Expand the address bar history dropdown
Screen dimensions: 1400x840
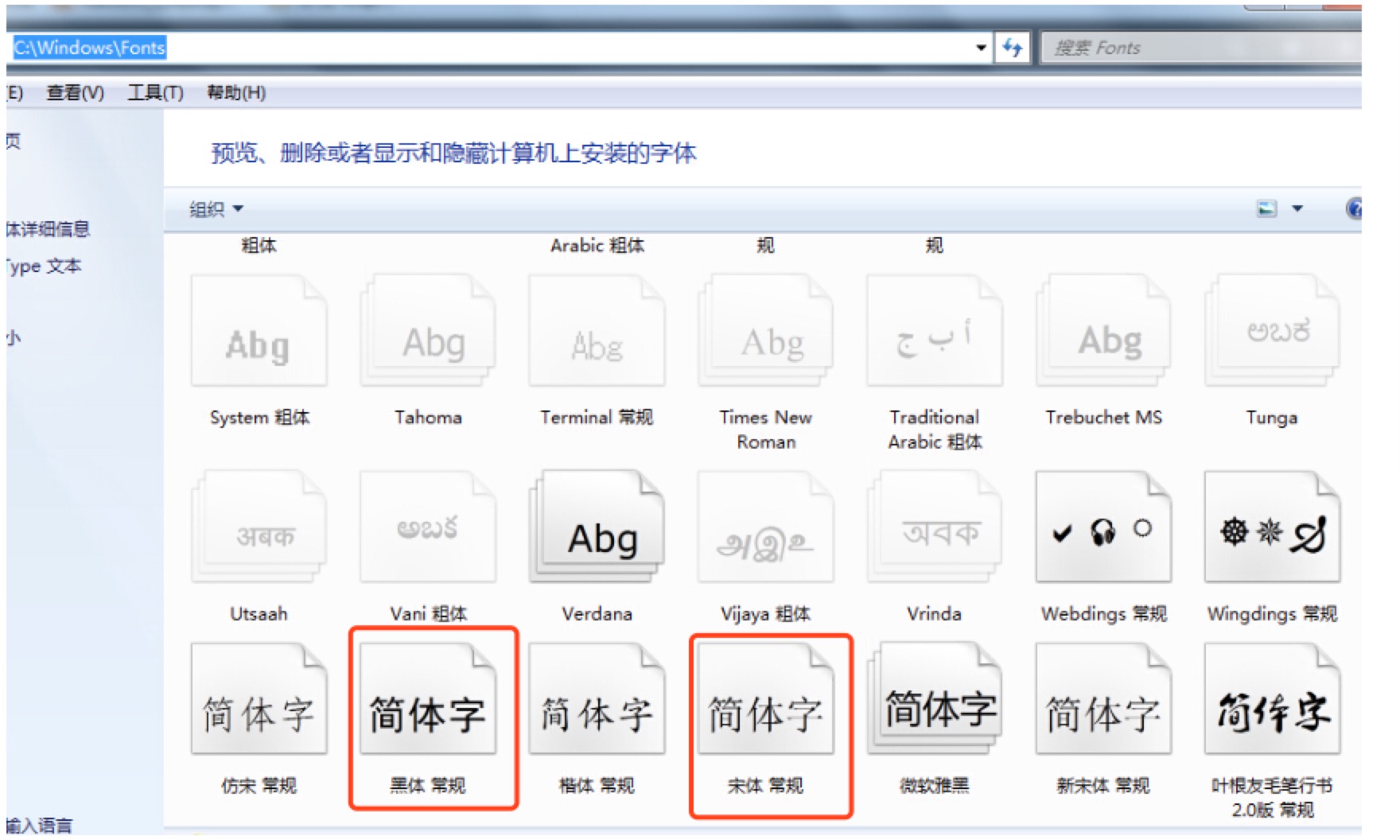point(981,48)
